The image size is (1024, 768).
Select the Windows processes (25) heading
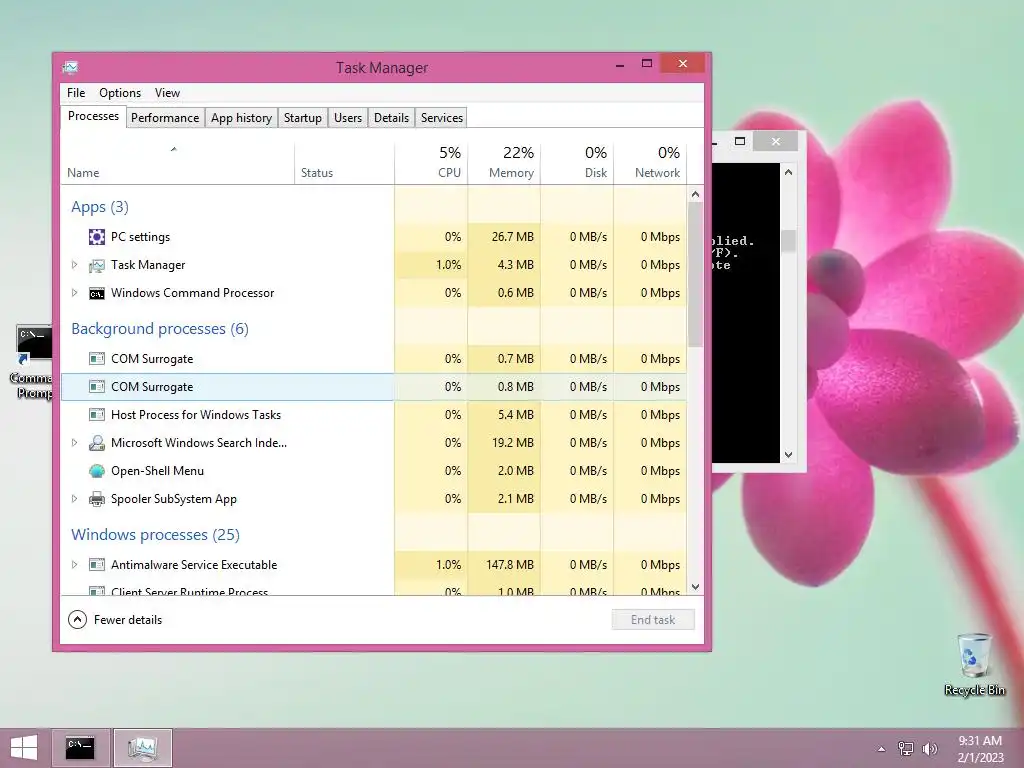[155, 535]
